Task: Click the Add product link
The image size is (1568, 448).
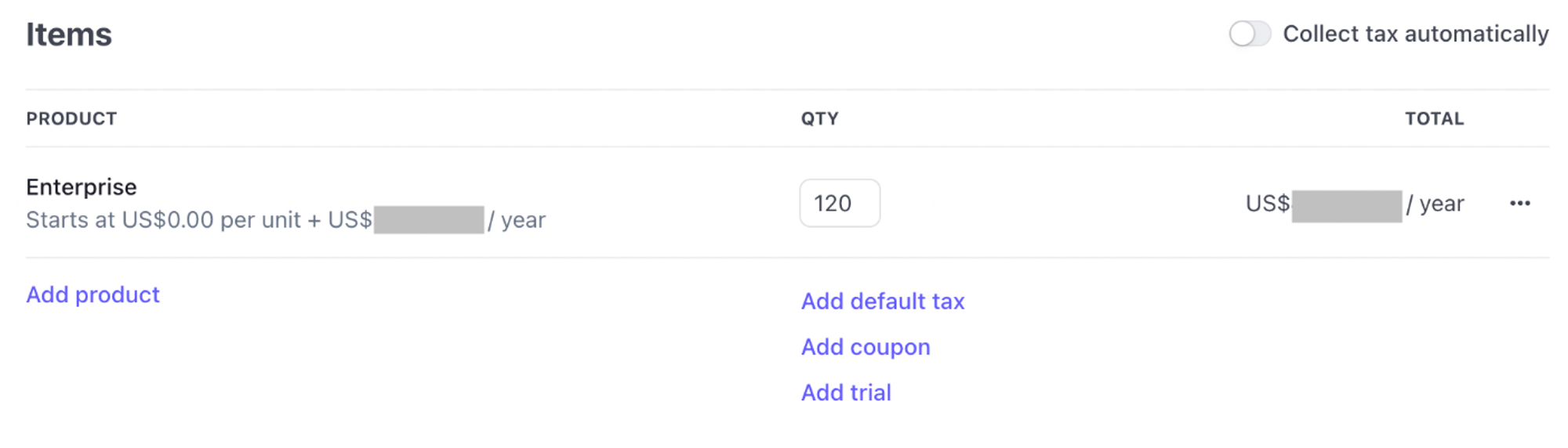Action: tap(93, 294)
